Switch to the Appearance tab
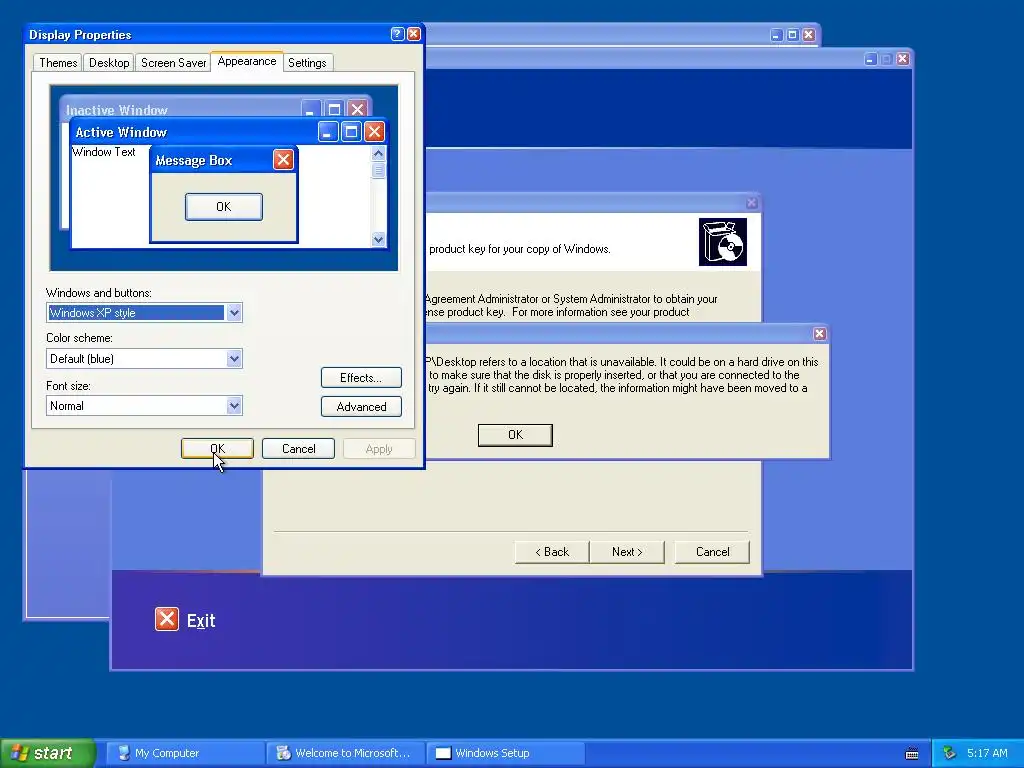The image size is (1024, 768). [247, 61]
